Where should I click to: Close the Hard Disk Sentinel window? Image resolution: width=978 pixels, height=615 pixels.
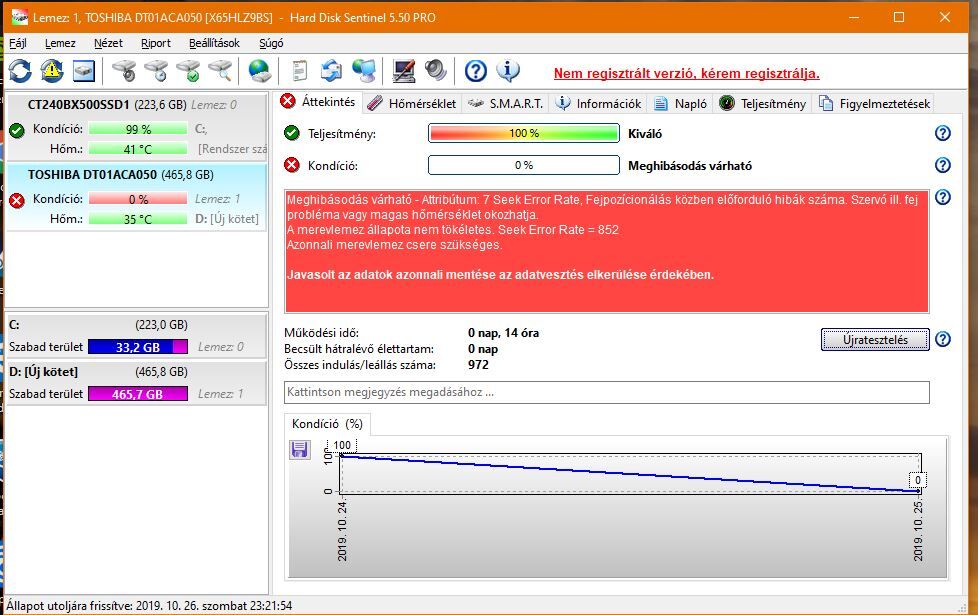click(945, 17)
